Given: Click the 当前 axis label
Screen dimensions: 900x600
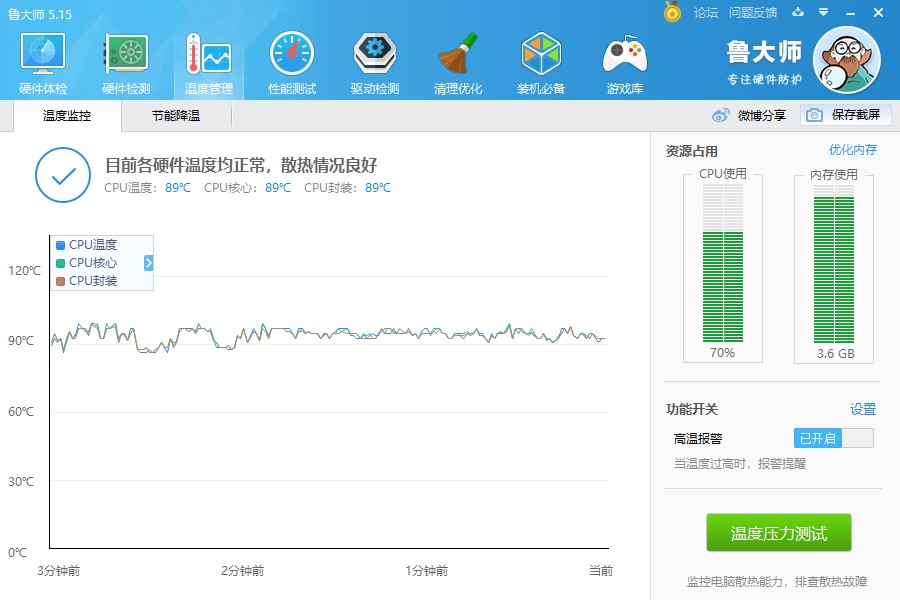Looking at the screenshot, I should (601, 571).
